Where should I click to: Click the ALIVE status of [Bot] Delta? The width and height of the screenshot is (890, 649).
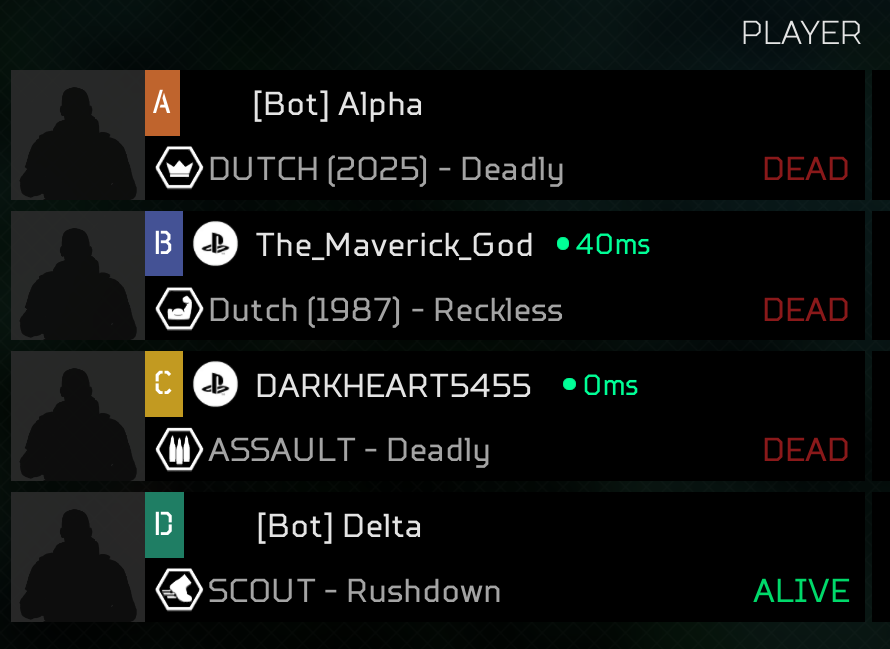click(x=801, y=591)
